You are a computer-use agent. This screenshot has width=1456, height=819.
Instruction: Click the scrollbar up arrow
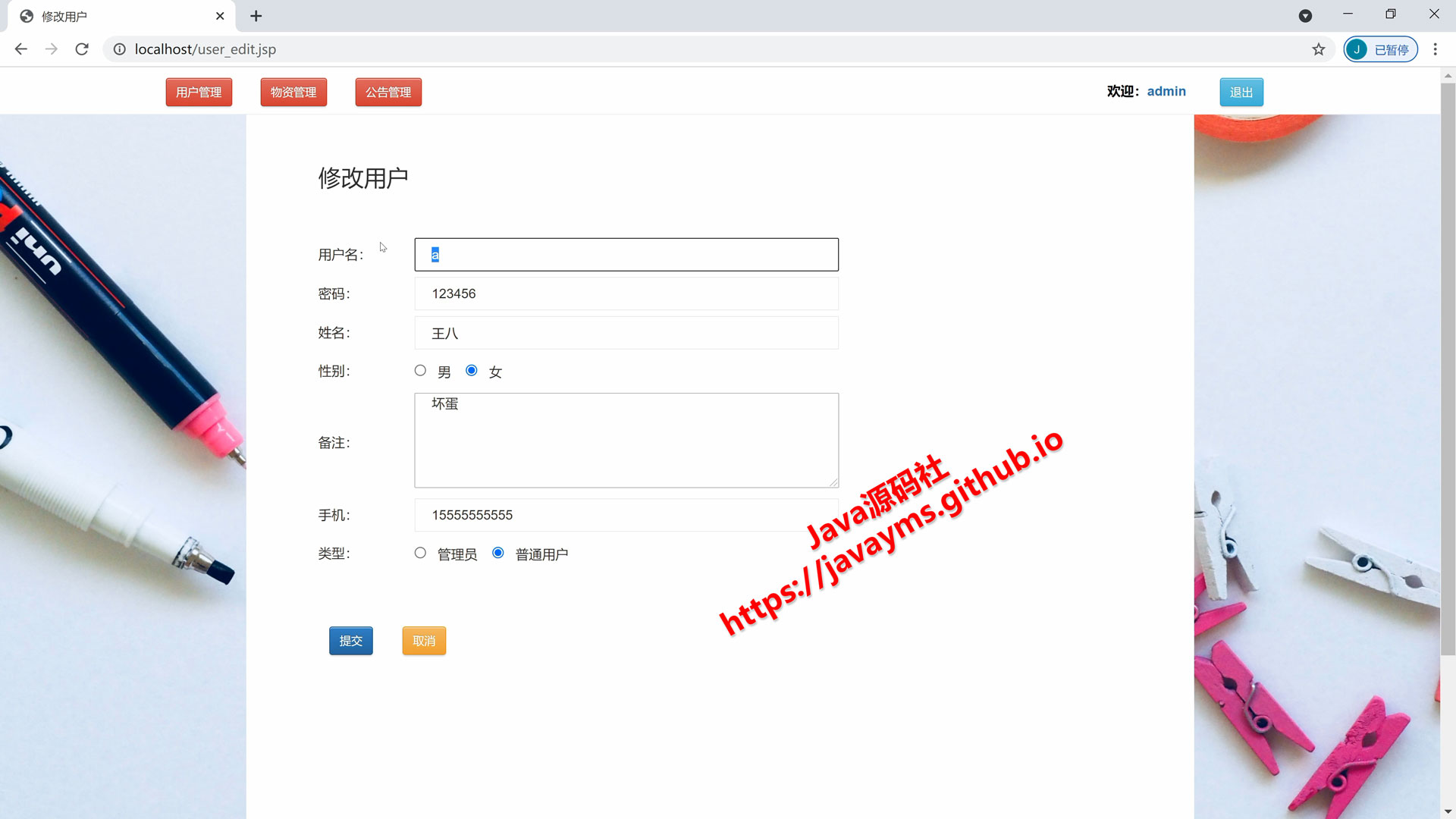(1448, 75)
